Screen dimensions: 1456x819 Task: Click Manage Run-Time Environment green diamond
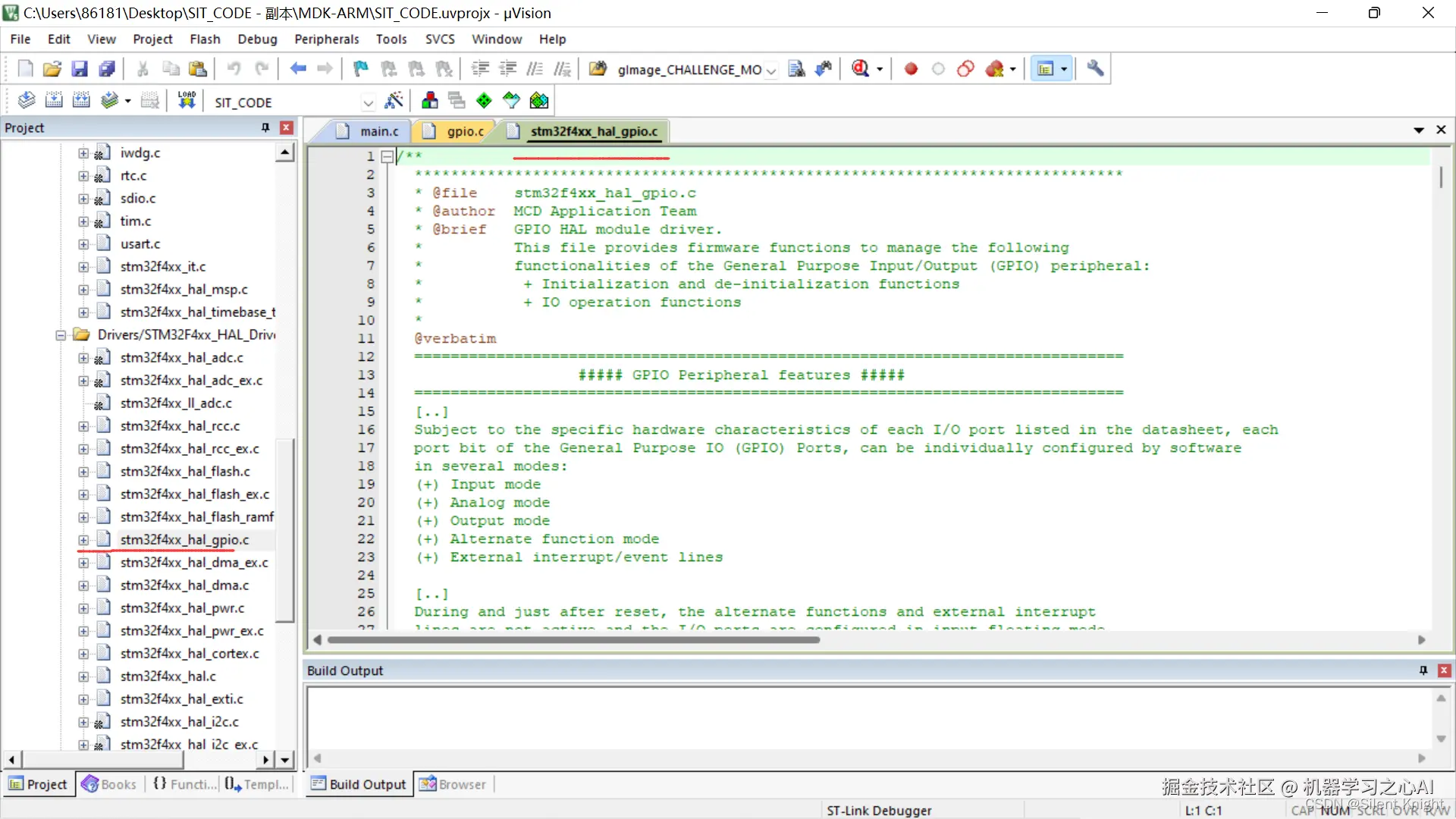pos(484,101)
